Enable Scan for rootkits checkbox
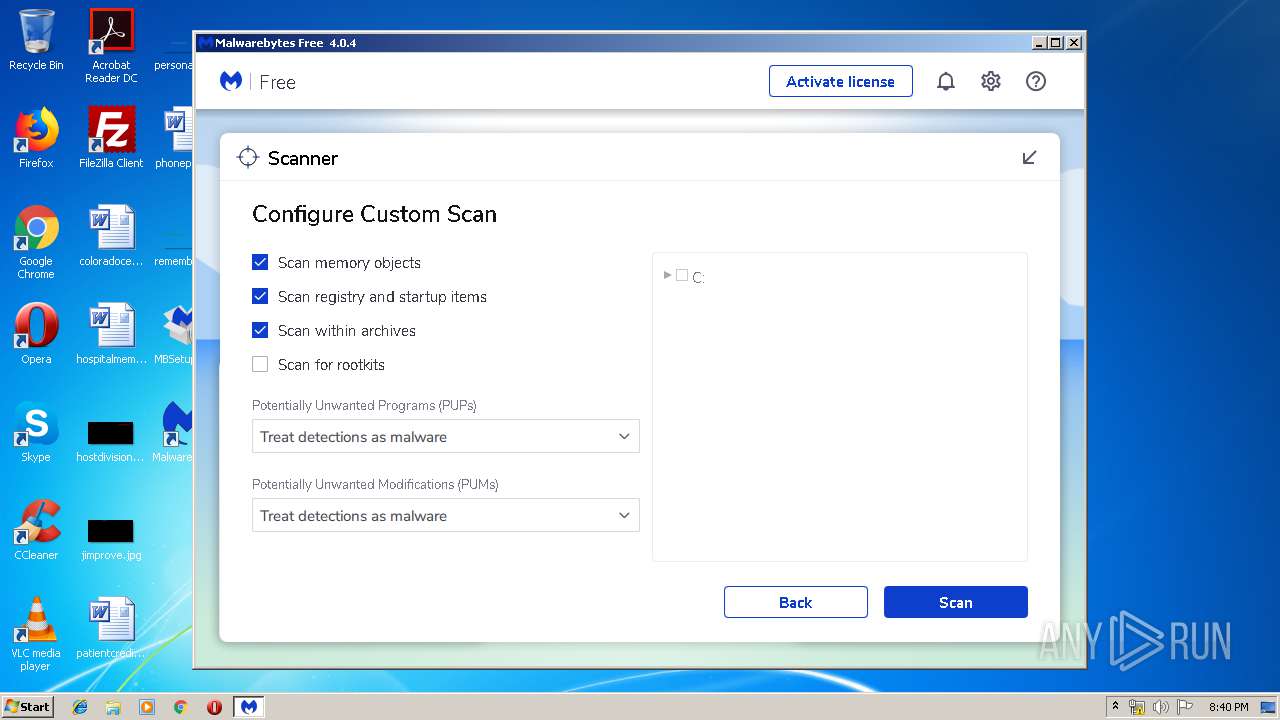Image resolution: width=1280 pixels, height=720 pixels. 260,364
